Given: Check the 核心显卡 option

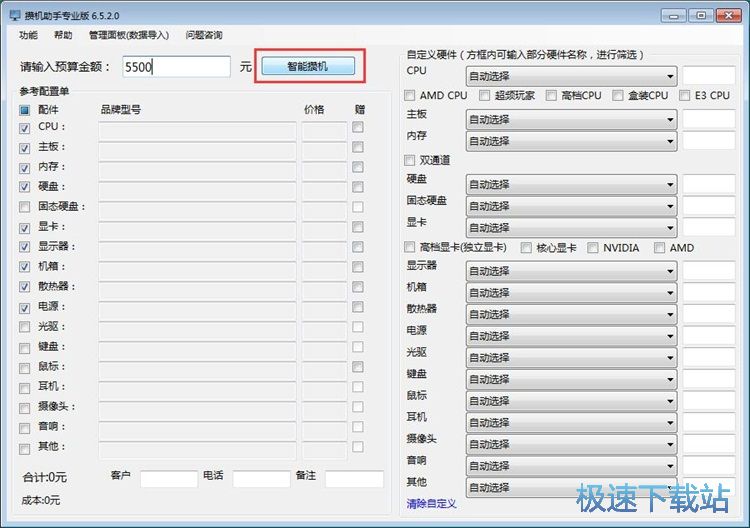Looking at the screenshot, I should (x=526, y=248).
